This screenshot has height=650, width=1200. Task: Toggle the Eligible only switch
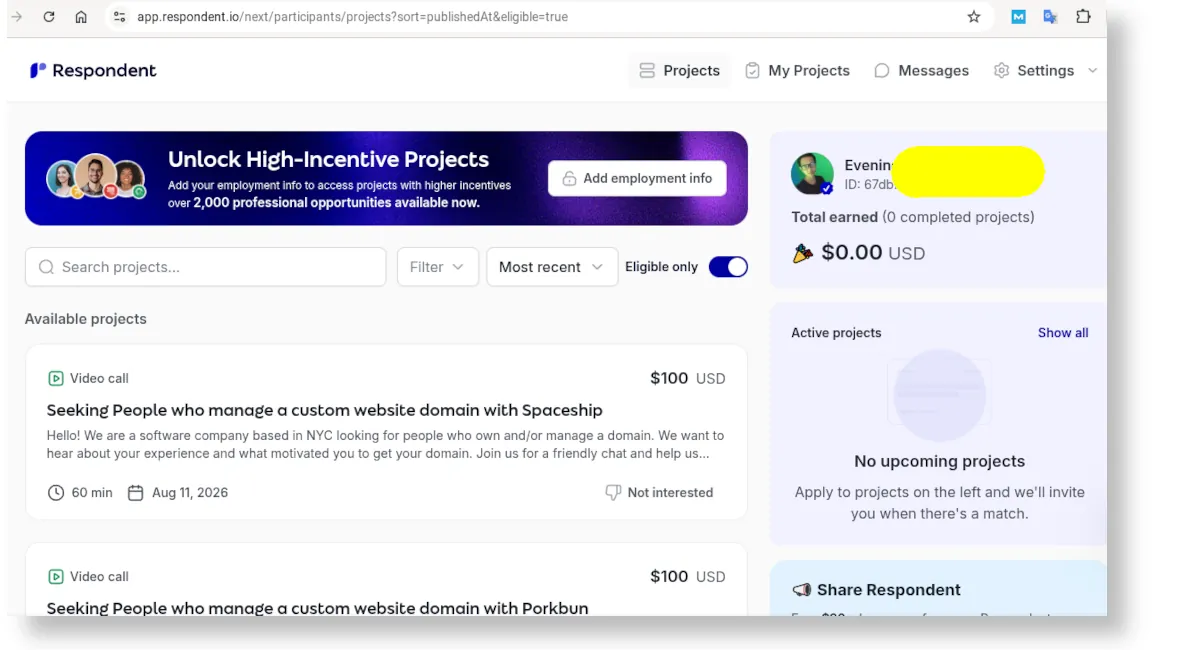click(x=728, y=267)
